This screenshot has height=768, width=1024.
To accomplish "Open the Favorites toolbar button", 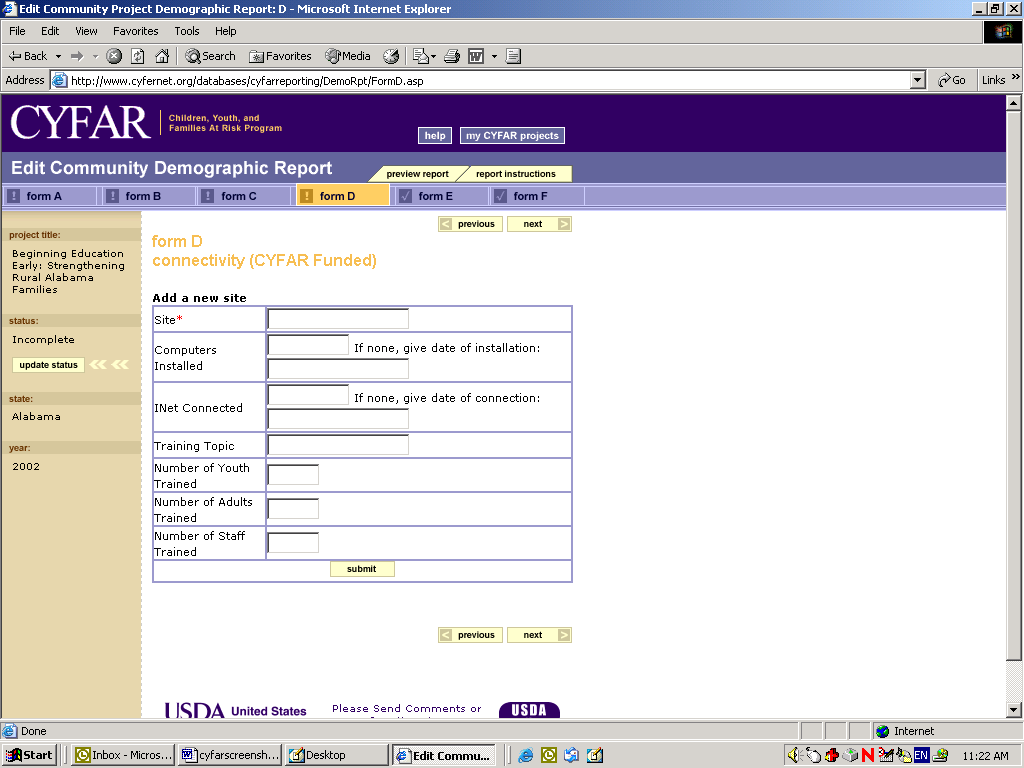I will pos(280,56).
